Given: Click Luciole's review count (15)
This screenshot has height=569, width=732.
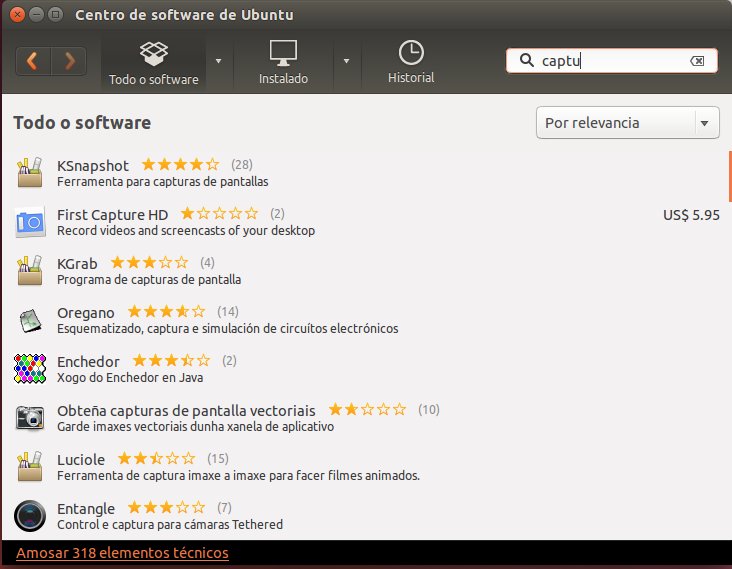Looking at the screenshot, I should point(218,459).
